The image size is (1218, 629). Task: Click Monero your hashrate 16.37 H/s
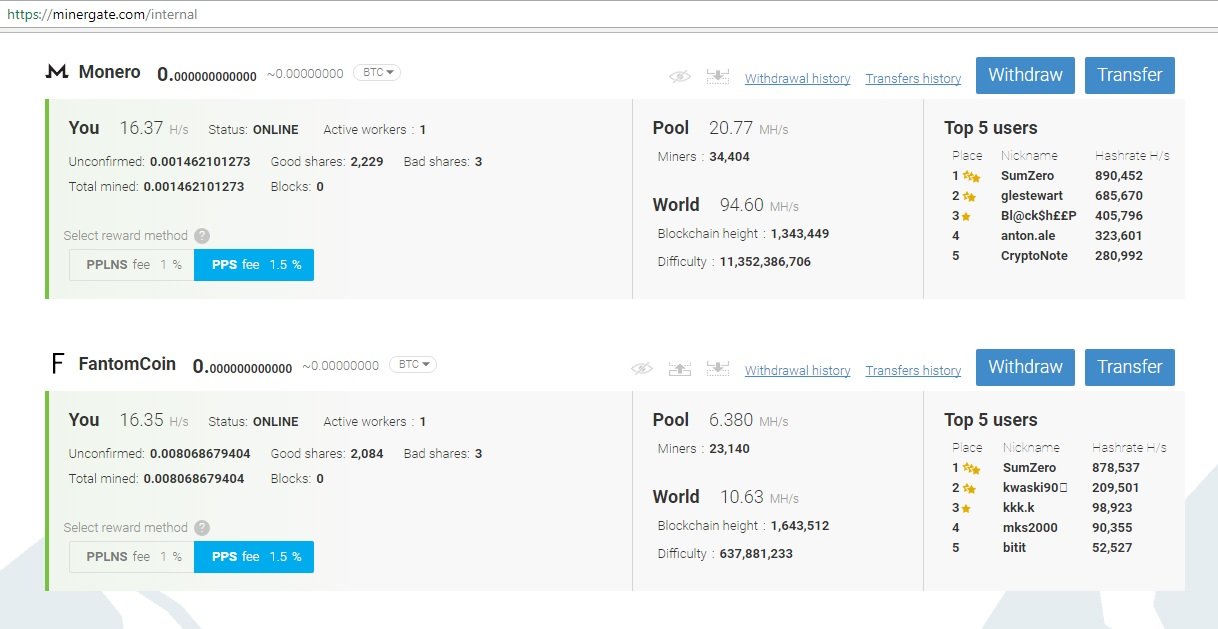point(154,129)
